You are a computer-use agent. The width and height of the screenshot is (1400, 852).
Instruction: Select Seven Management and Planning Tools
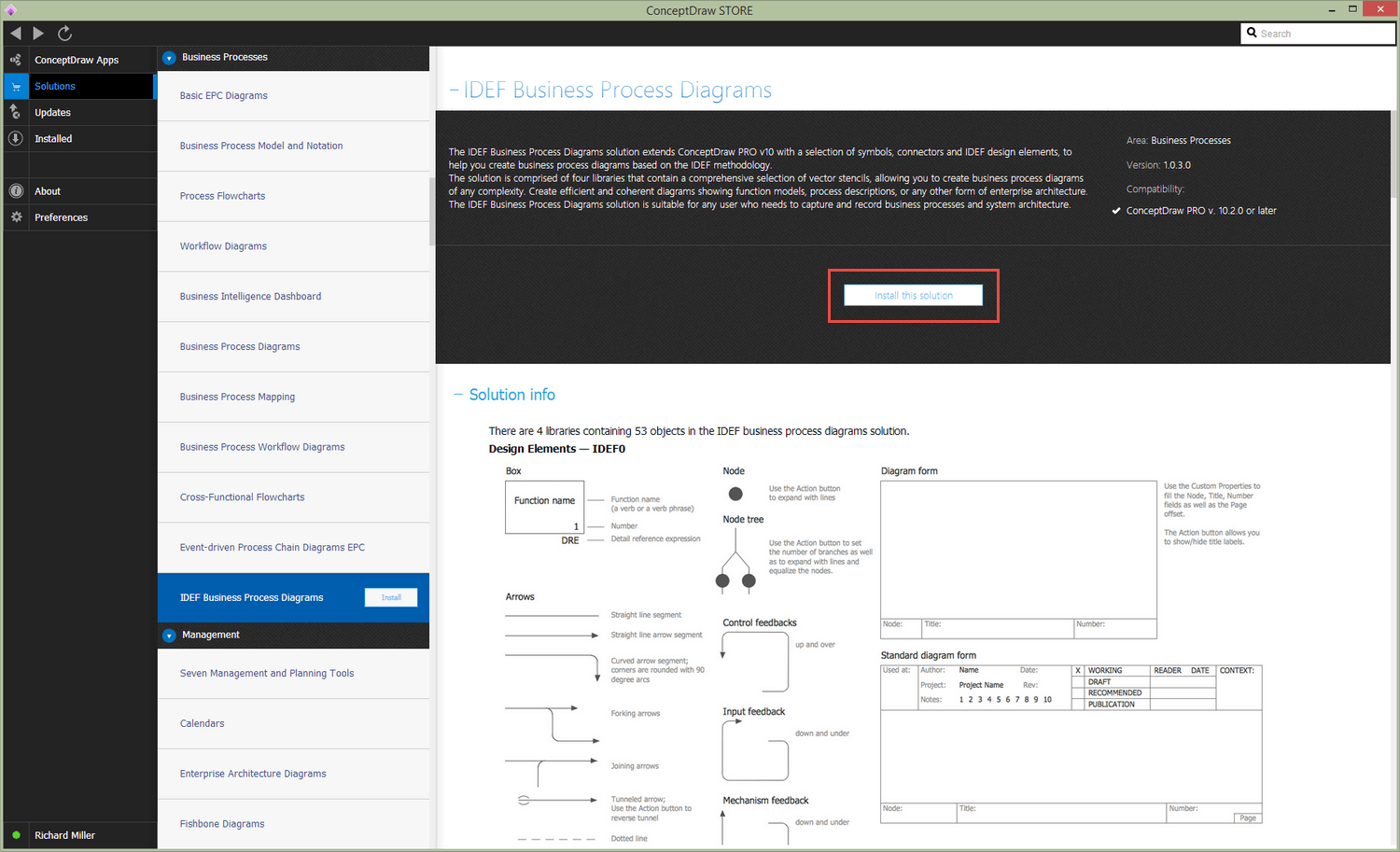point(293,674)
